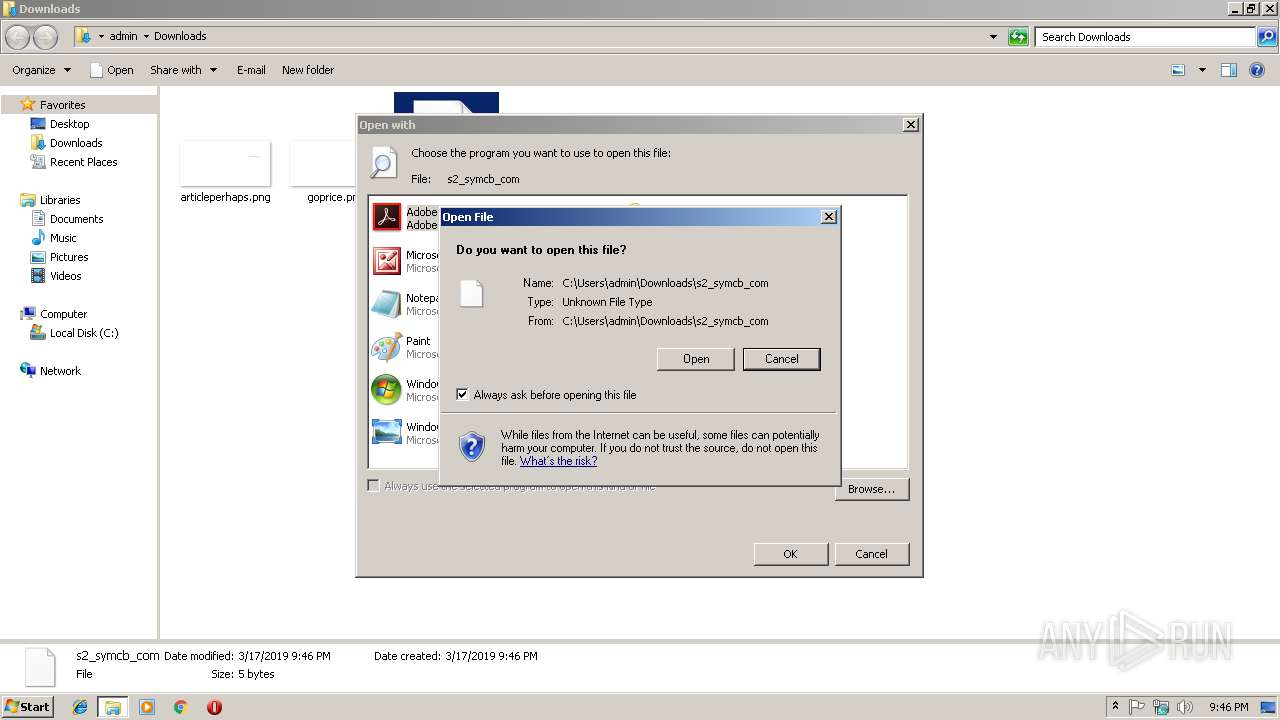Open Recent Places in navigation pane
The image size is (1280, 720).
[x=84, y=162]
